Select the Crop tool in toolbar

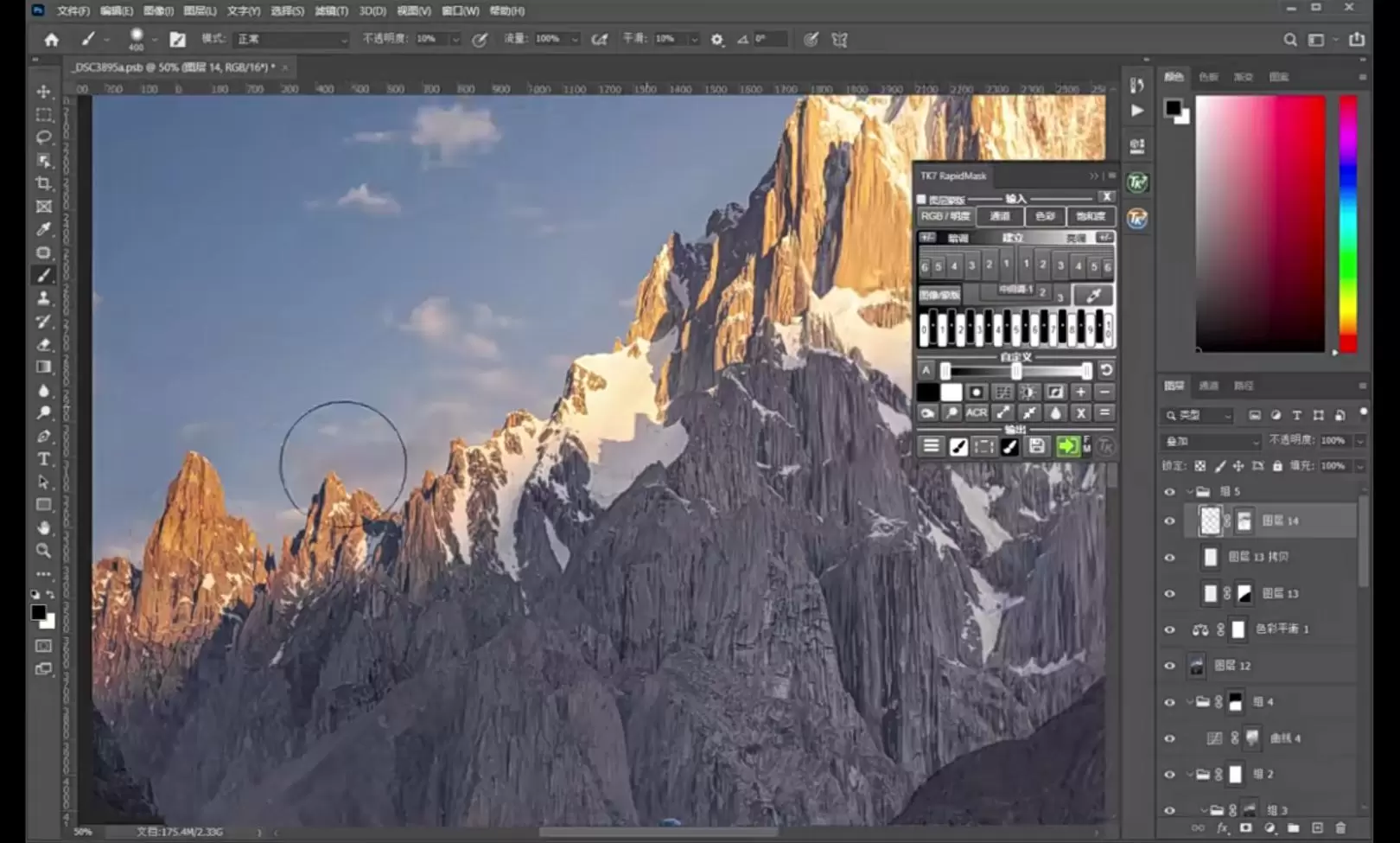[43, 183]
